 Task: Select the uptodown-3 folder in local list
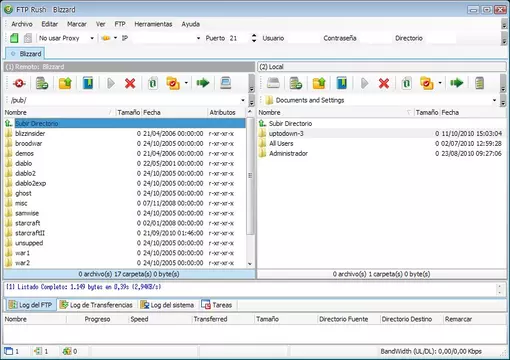pos(381,133)
